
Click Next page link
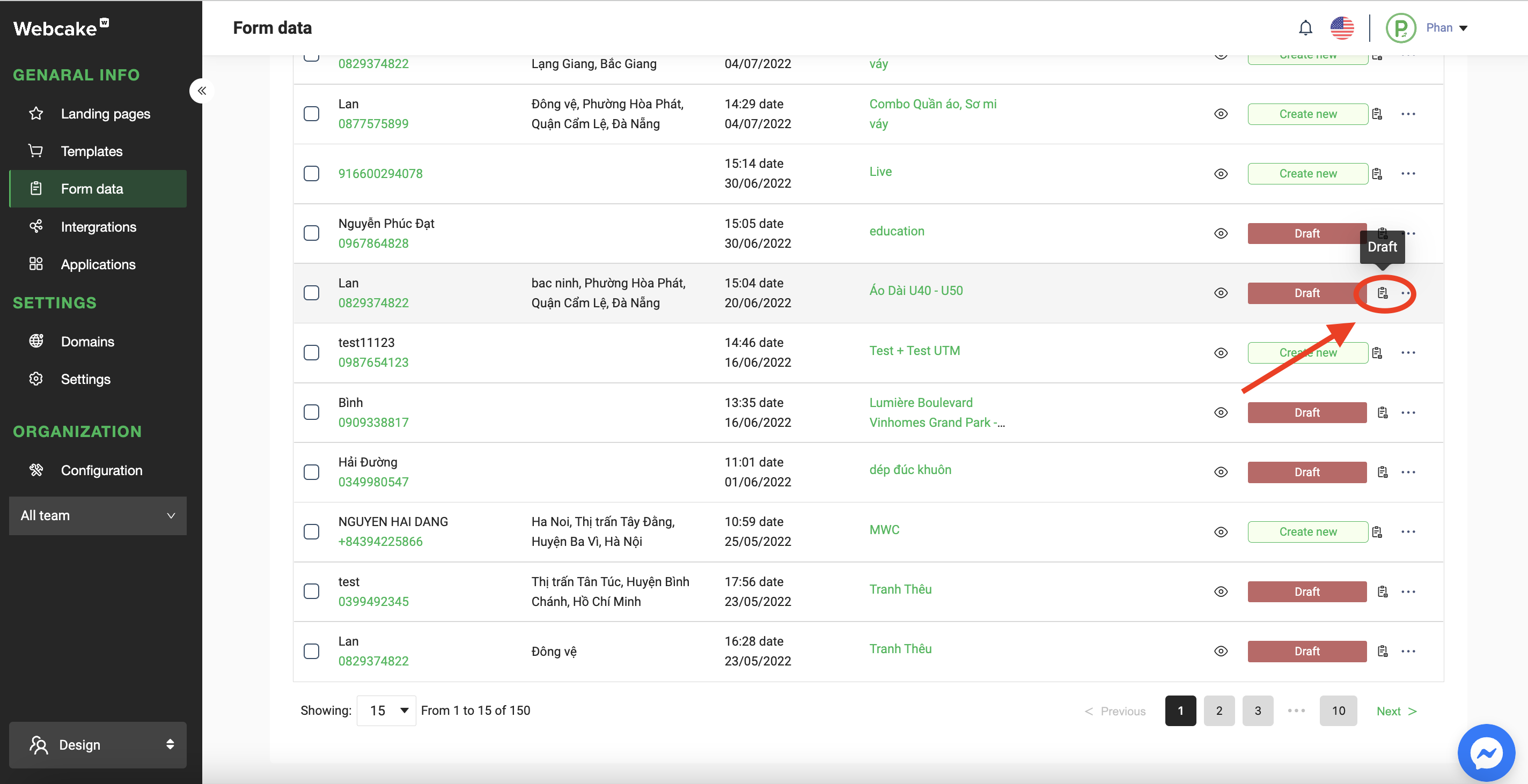[x=1397, y=711]
